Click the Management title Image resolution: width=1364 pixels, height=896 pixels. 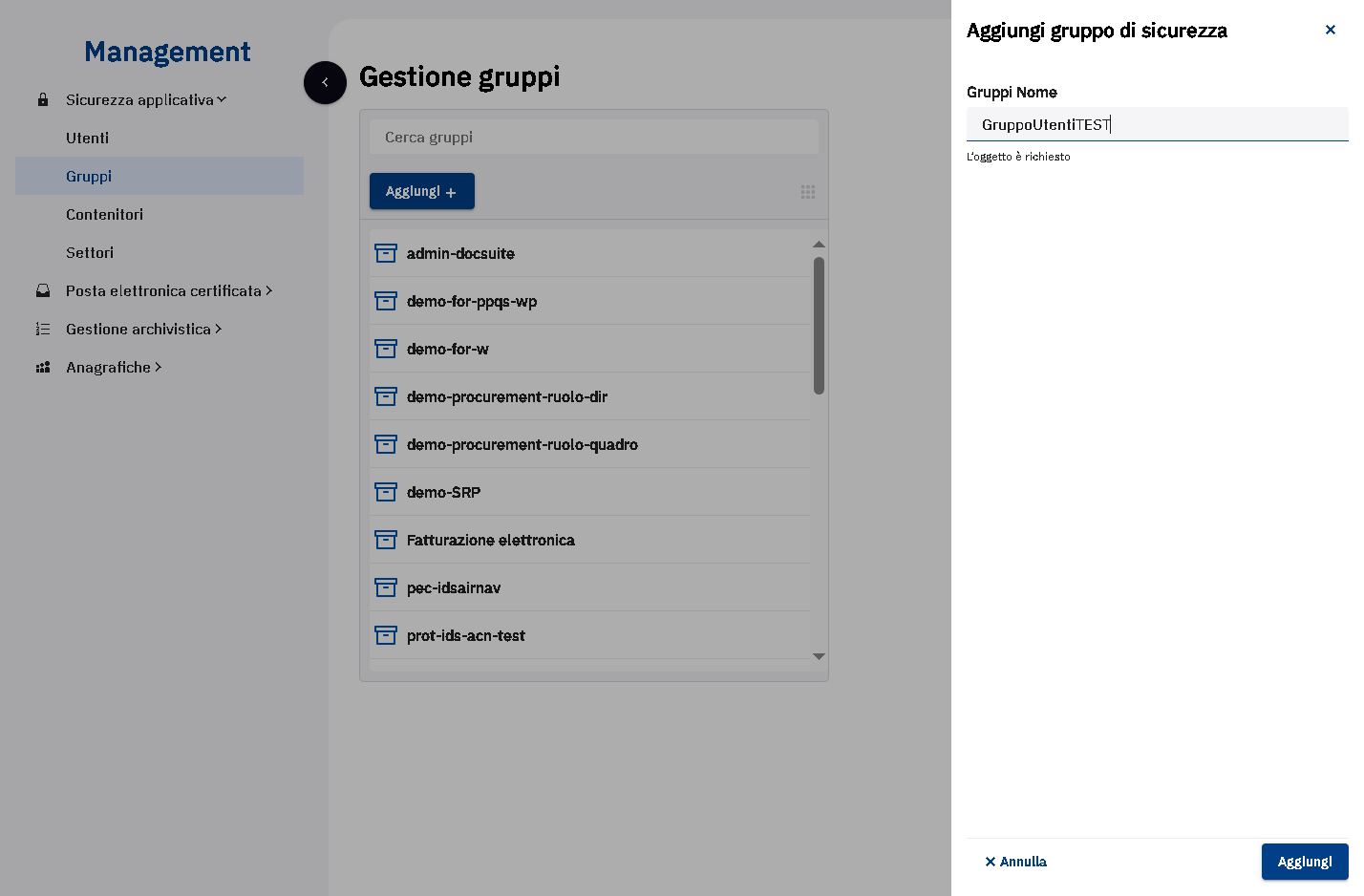click(x=167, y=52)
